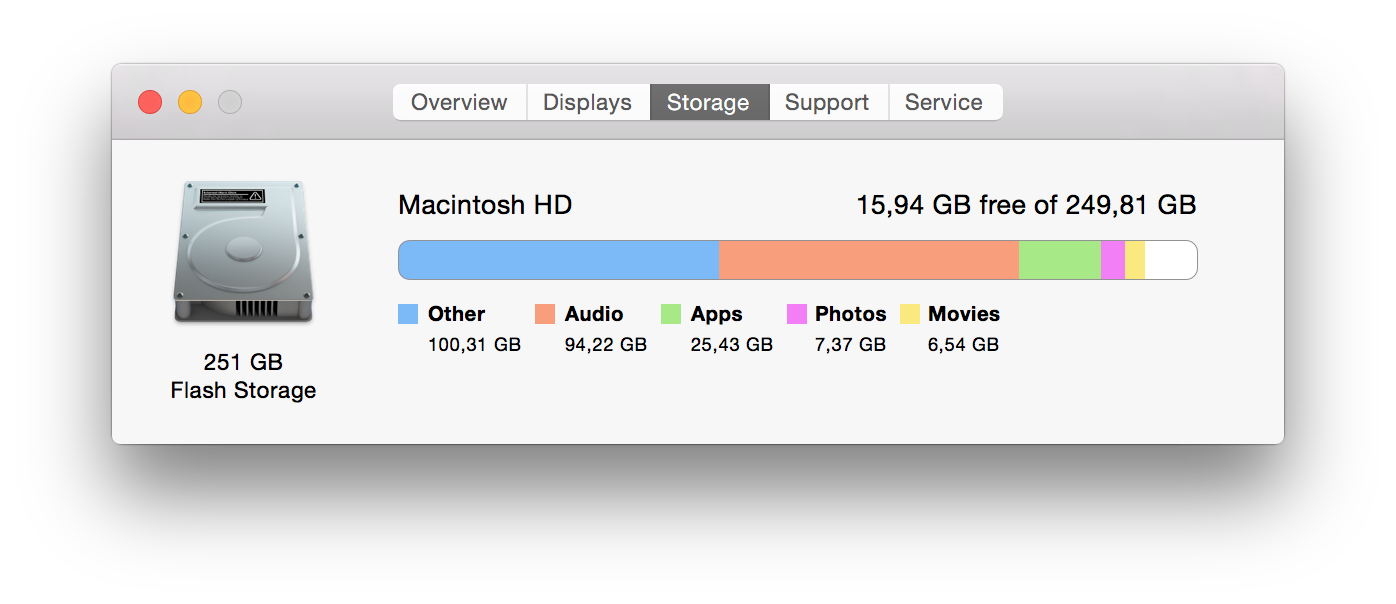This screenshot has height=604, width=1396.
Task: Click the green Apps segment in storage bar
Action: point(1059,260)
